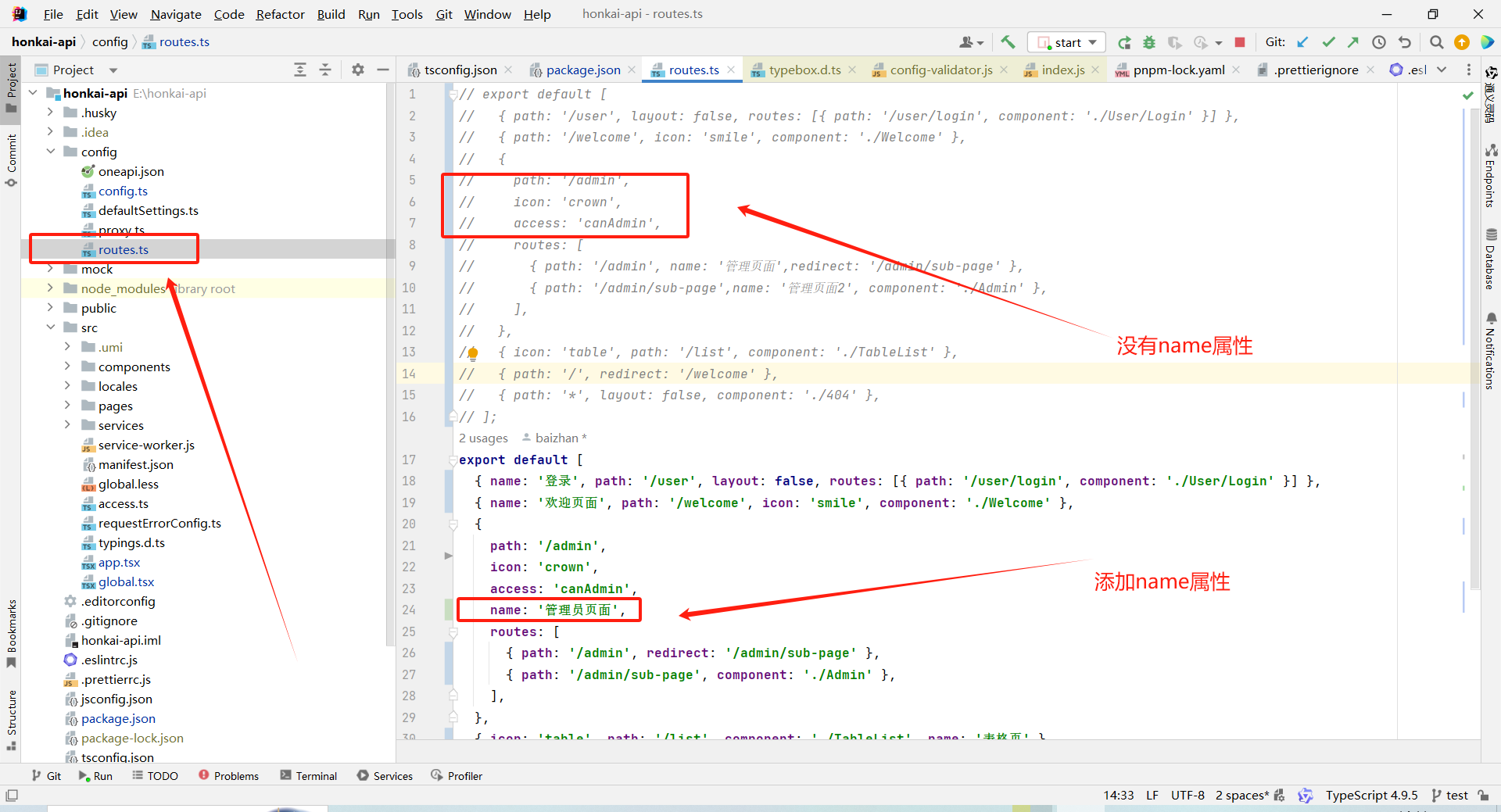Push commits with the arrow icon

pyautogui.click(x=1353, y=42)
